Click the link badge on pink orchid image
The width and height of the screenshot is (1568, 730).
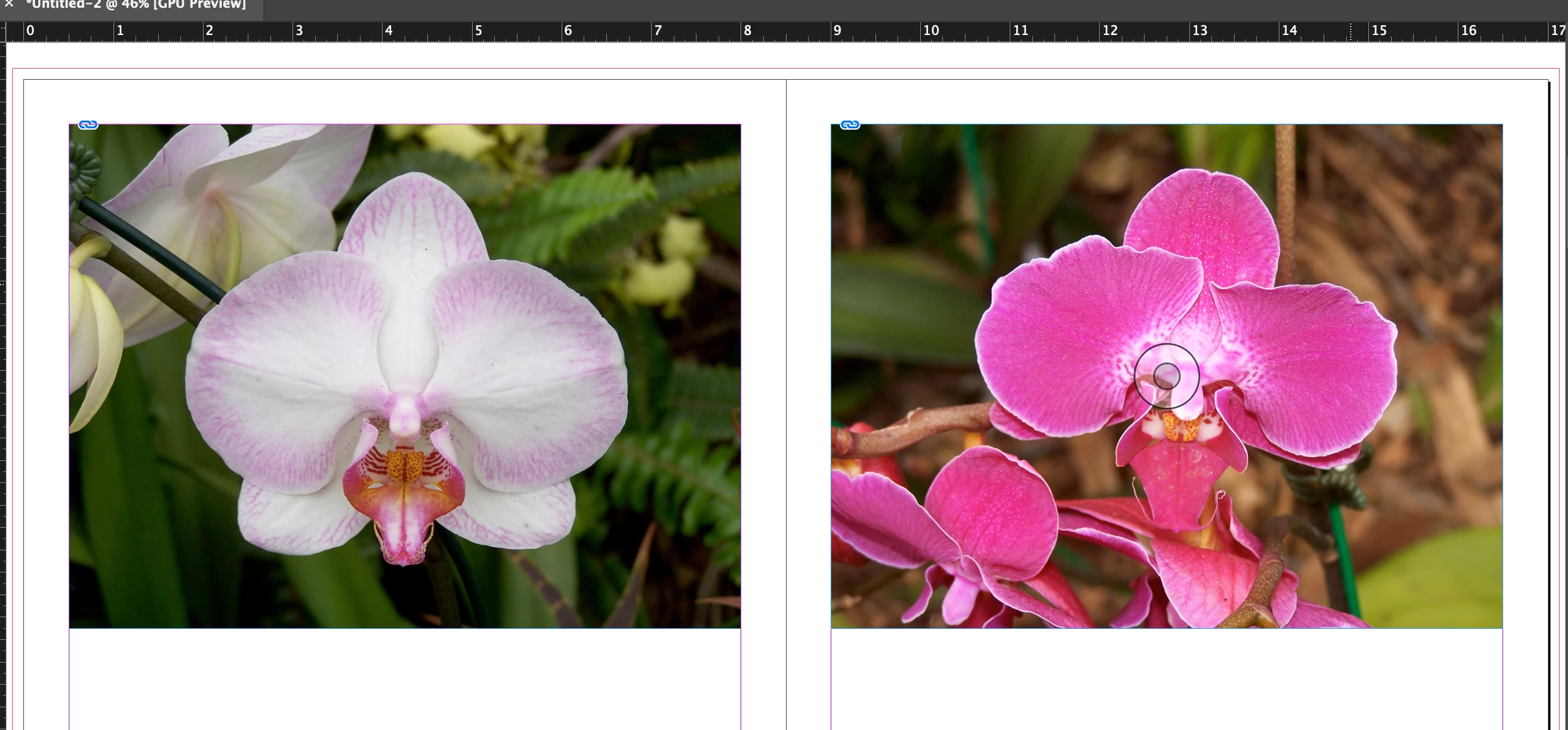click(850, 124)
